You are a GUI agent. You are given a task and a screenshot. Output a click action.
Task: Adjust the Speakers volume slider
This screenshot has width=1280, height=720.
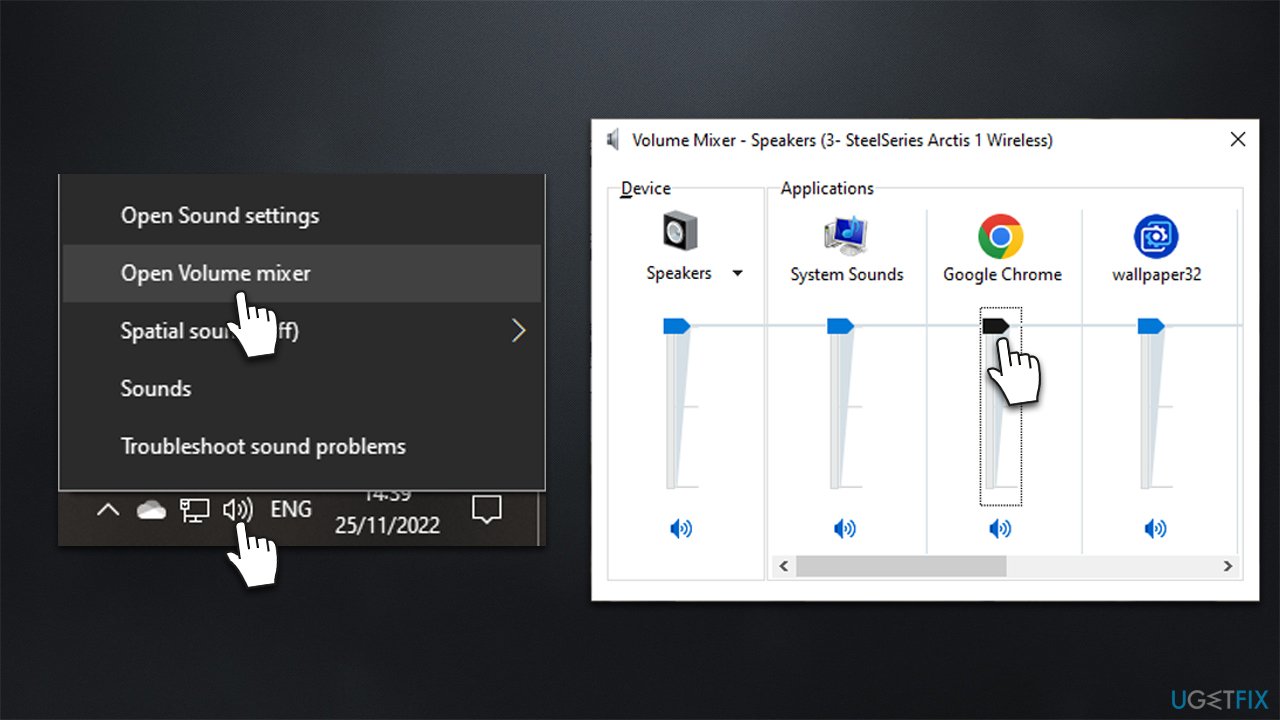point(676,325)
